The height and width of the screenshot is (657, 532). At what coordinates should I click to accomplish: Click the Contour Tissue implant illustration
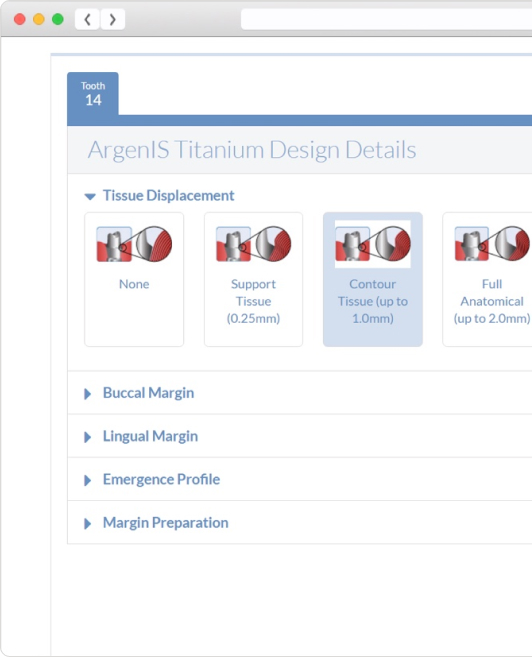(373, 244)
